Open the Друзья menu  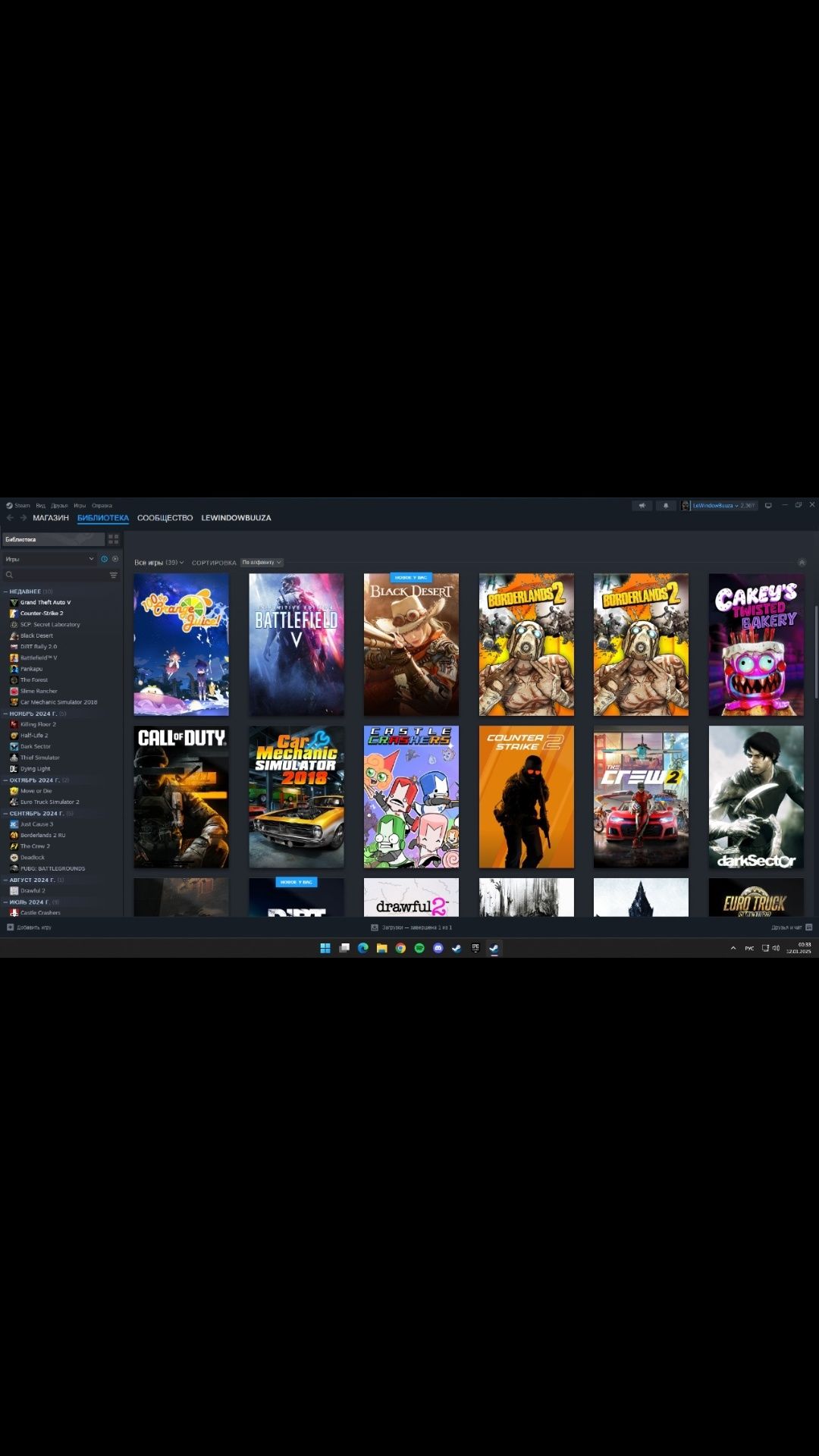click(x=59, y=506)
